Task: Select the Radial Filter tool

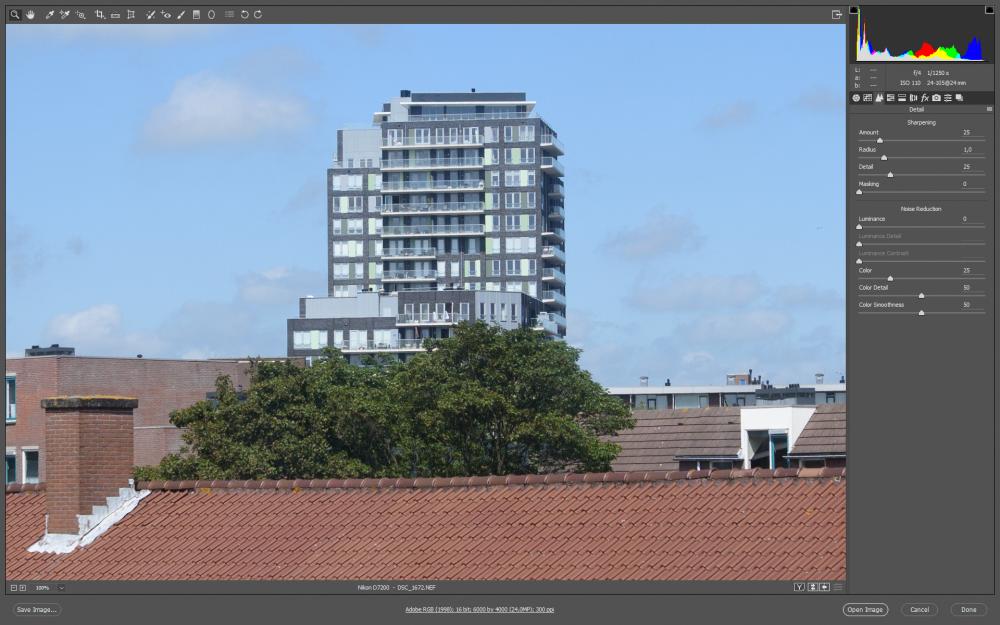Action: [x=212, y=14]
